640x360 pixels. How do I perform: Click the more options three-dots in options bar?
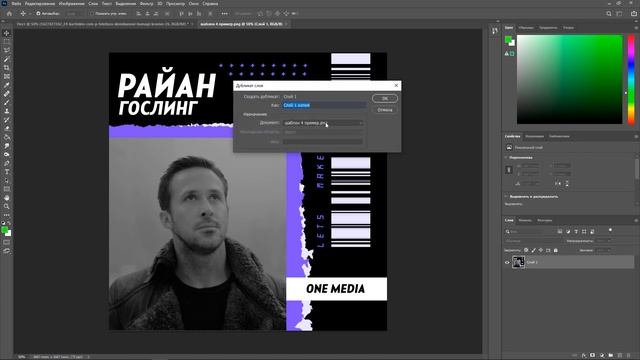(224, 13)
